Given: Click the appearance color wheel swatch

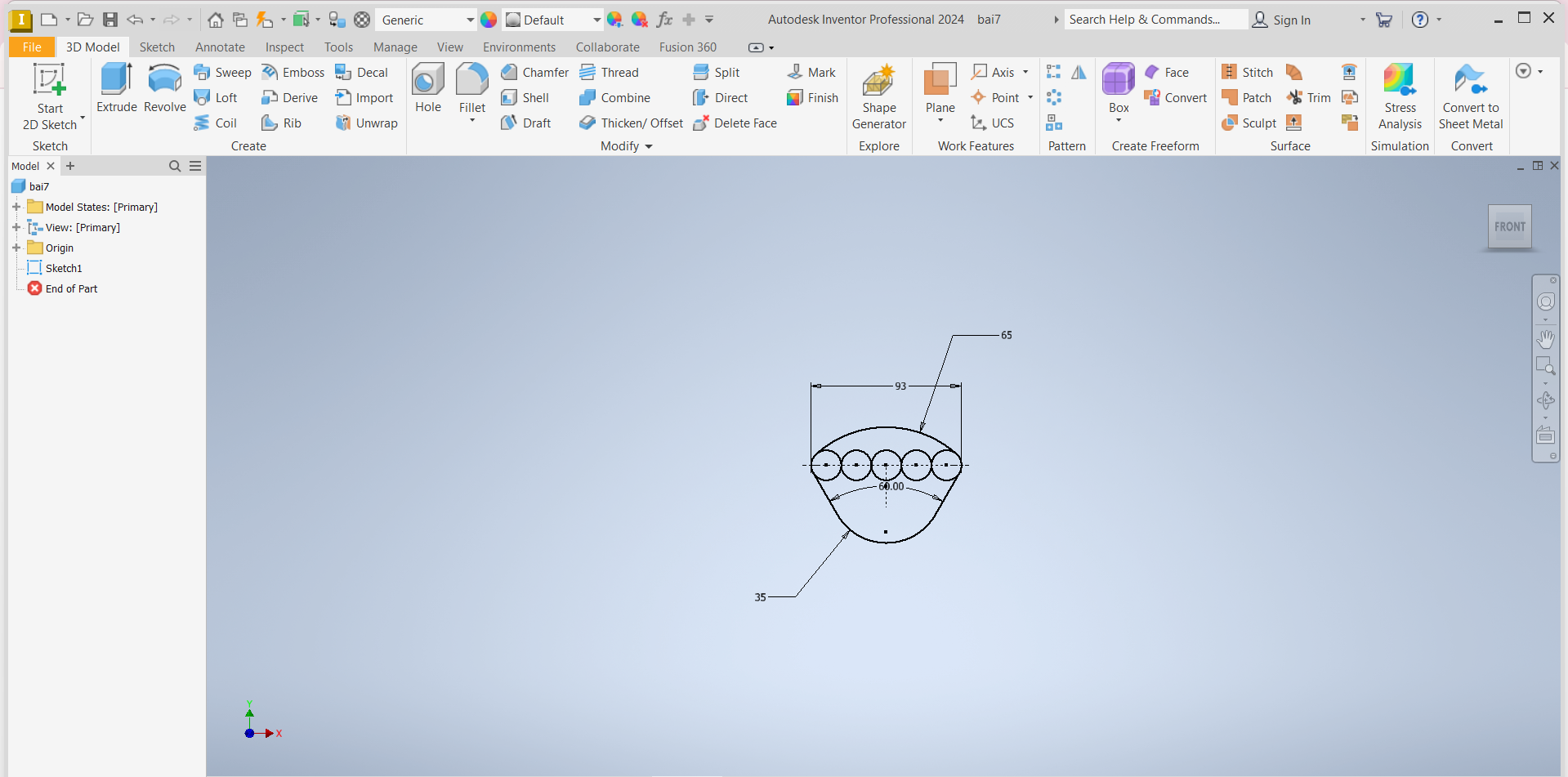Looking at the screenshot, I should pos(489,20).
